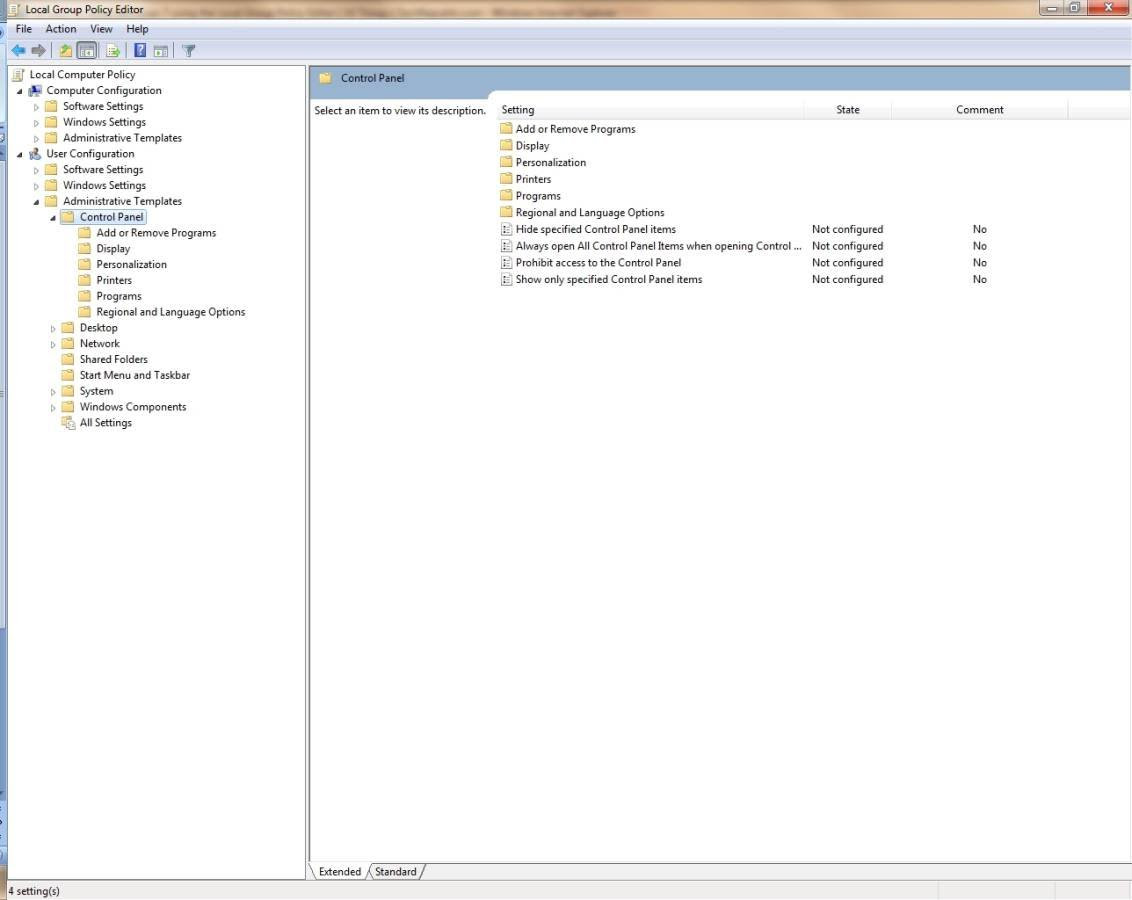
Task: Click the Display folder icon in right pane
Action: click(506, 146)
